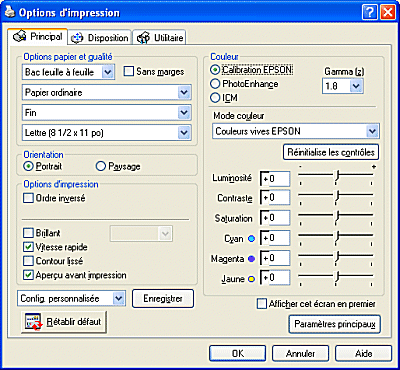Open the Fin quality dropdown
This screenshot has height=370, width=400.
click(107, 113)
